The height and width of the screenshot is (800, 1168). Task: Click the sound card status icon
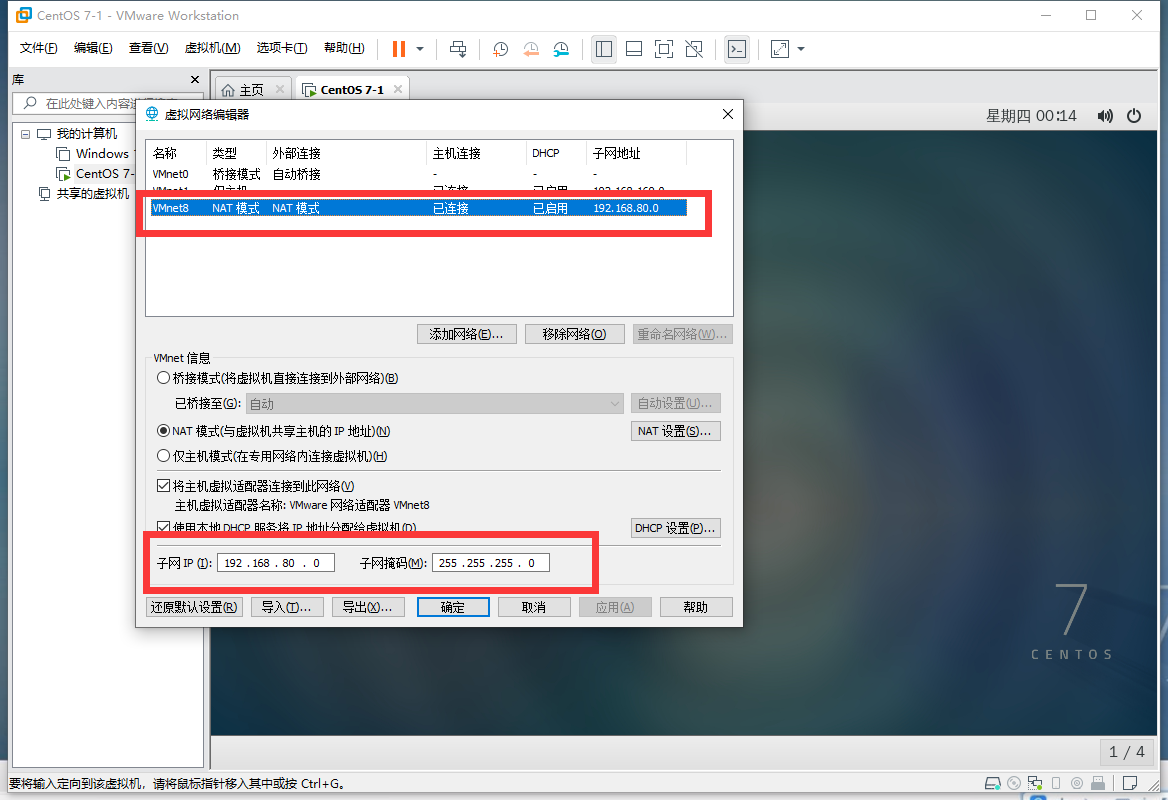click(x=1076, y=783)
